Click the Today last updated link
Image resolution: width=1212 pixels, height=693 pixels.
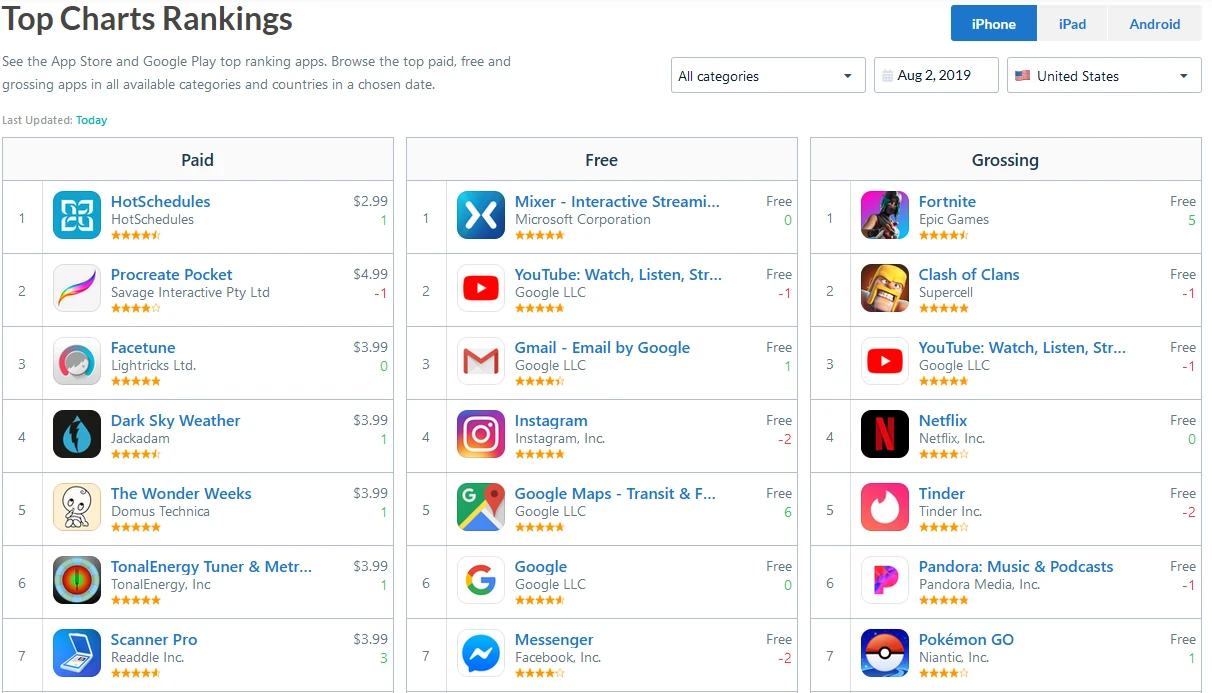pos(91,120)
